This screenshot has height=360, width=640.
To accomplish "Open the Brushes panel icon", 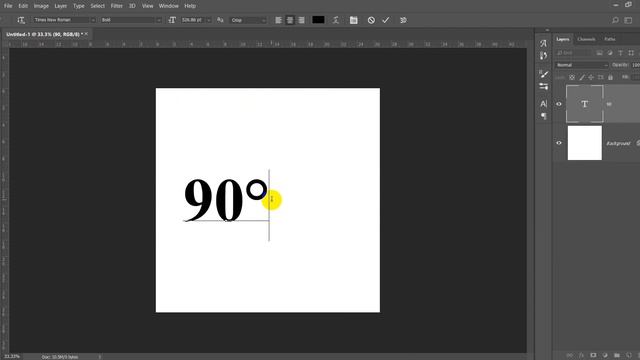I will [x=543, y=74].
